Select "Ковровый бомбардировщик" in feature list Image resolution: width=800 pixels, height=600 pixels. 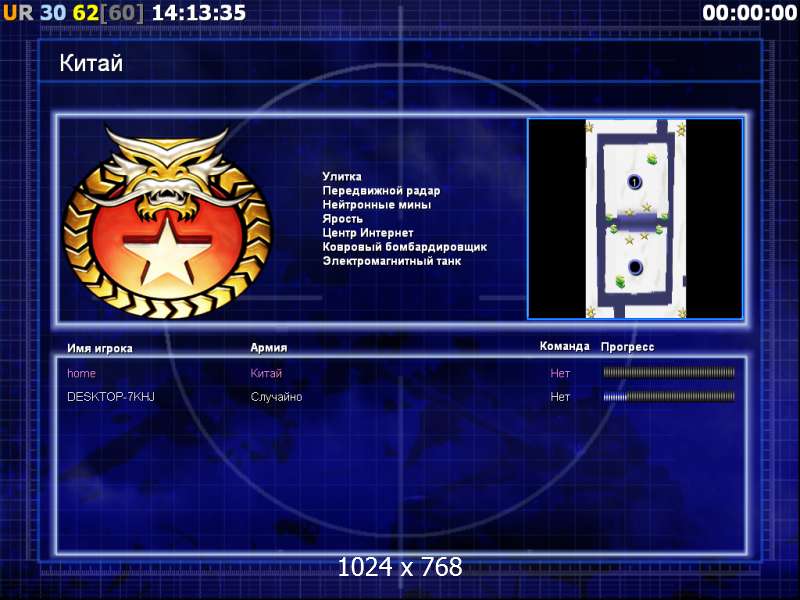(x=405, y=247)
